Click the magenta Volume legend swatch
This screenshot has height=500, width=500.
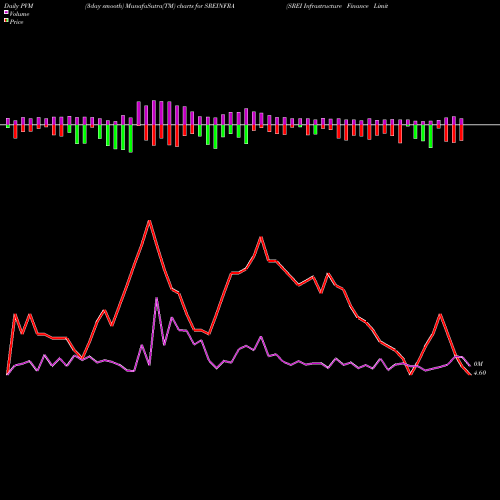[6, 12]
